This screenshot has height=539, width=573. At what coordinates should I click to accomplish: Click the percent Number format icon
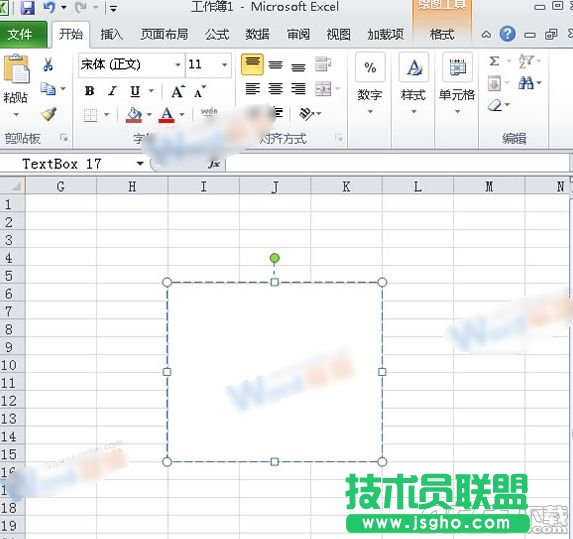pos(370,67)
